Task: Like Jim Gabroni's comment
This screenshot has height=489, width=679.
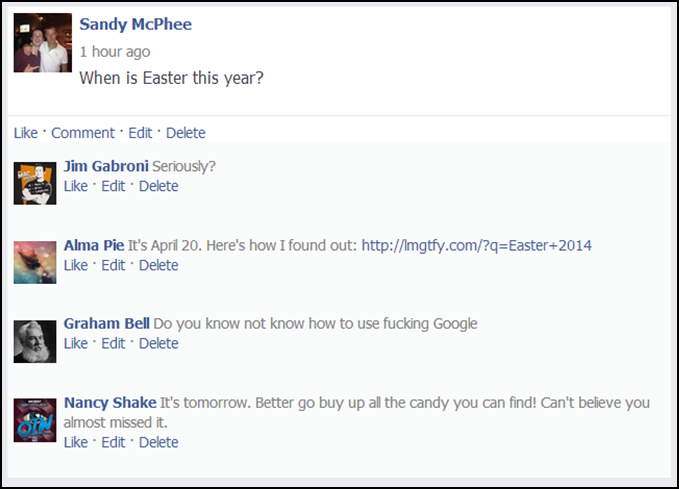Action: pyautogui.click(x=76, y=186)
